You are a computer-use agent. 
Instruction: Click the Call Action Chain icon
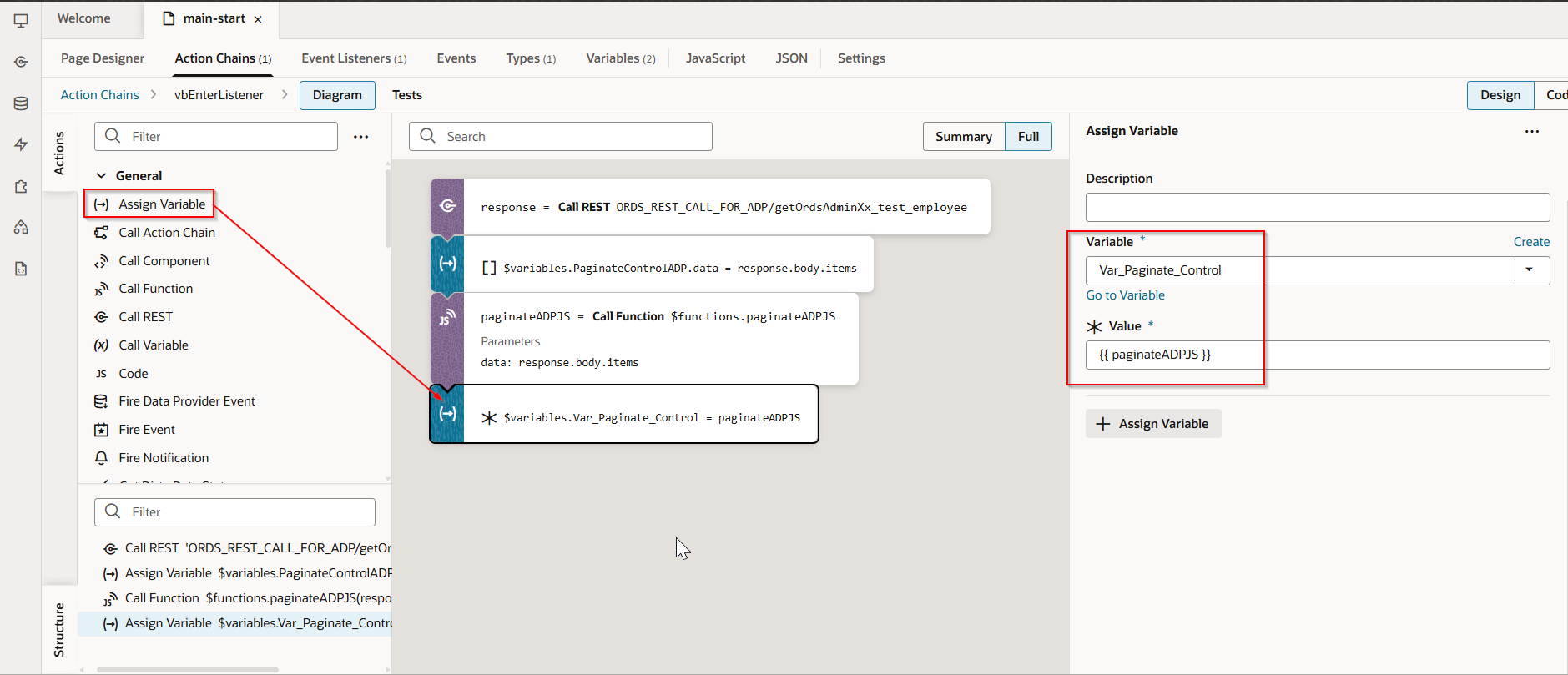(101, 233)
